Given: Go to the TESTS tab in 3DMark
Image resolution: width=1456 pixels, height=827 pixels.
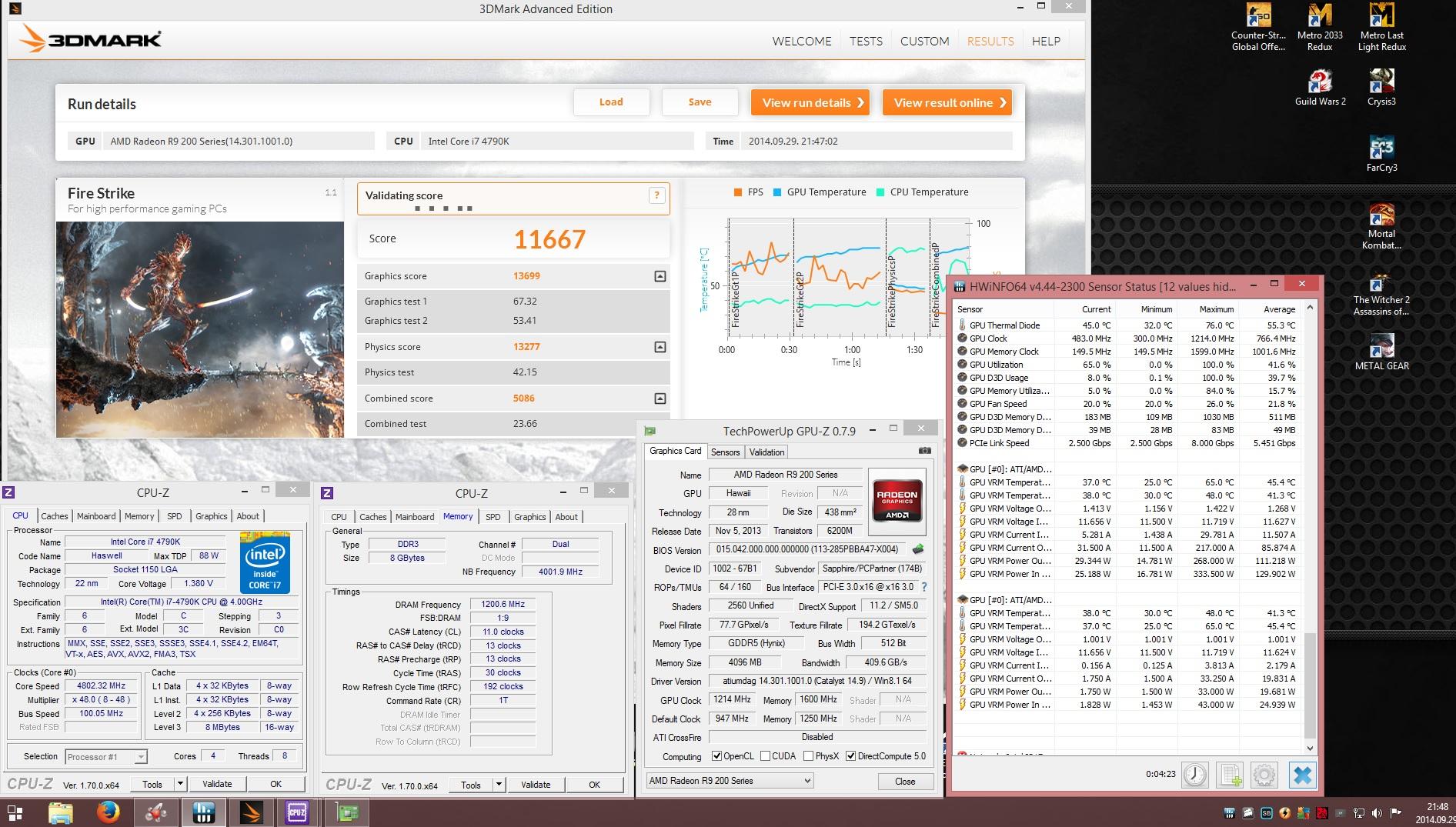Looking at the screenshot, I should pos(866,41).
